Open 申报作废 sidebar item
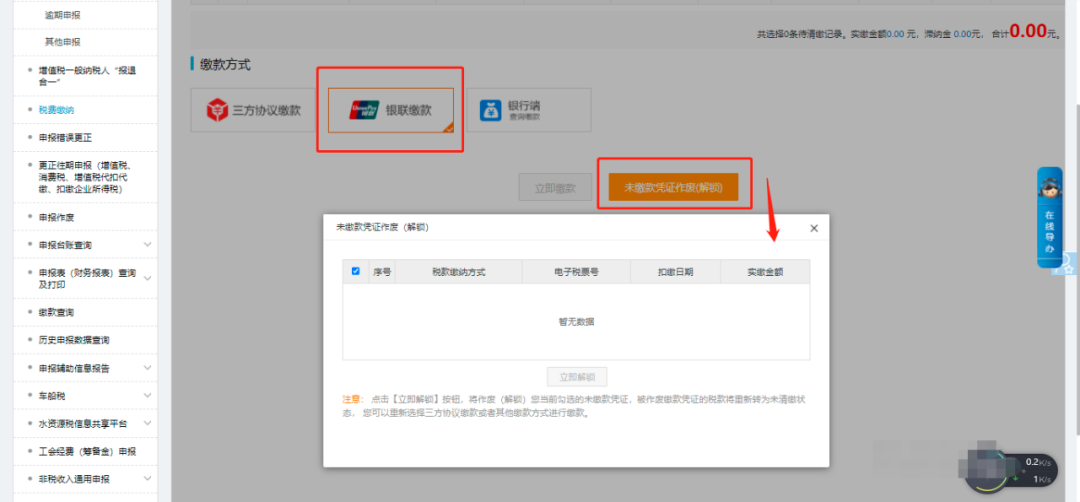This screenshot has height=502, width=1080. [56, 217]
